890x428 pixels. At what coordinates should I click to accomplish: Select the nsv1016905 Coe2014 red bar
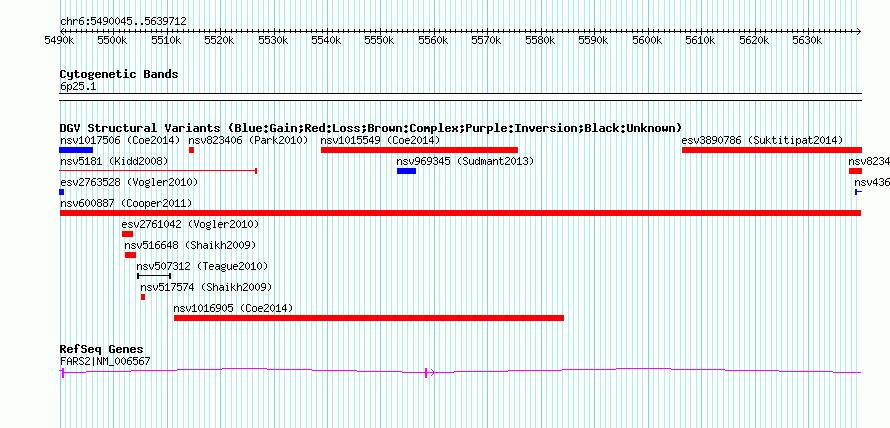369,318
